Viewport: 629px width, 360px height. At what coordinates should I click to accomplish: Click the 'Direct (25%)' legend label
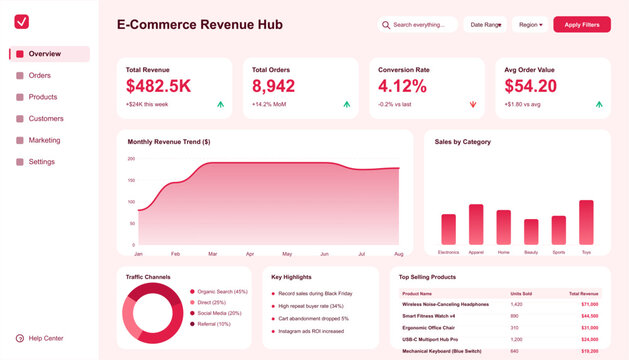211,303
